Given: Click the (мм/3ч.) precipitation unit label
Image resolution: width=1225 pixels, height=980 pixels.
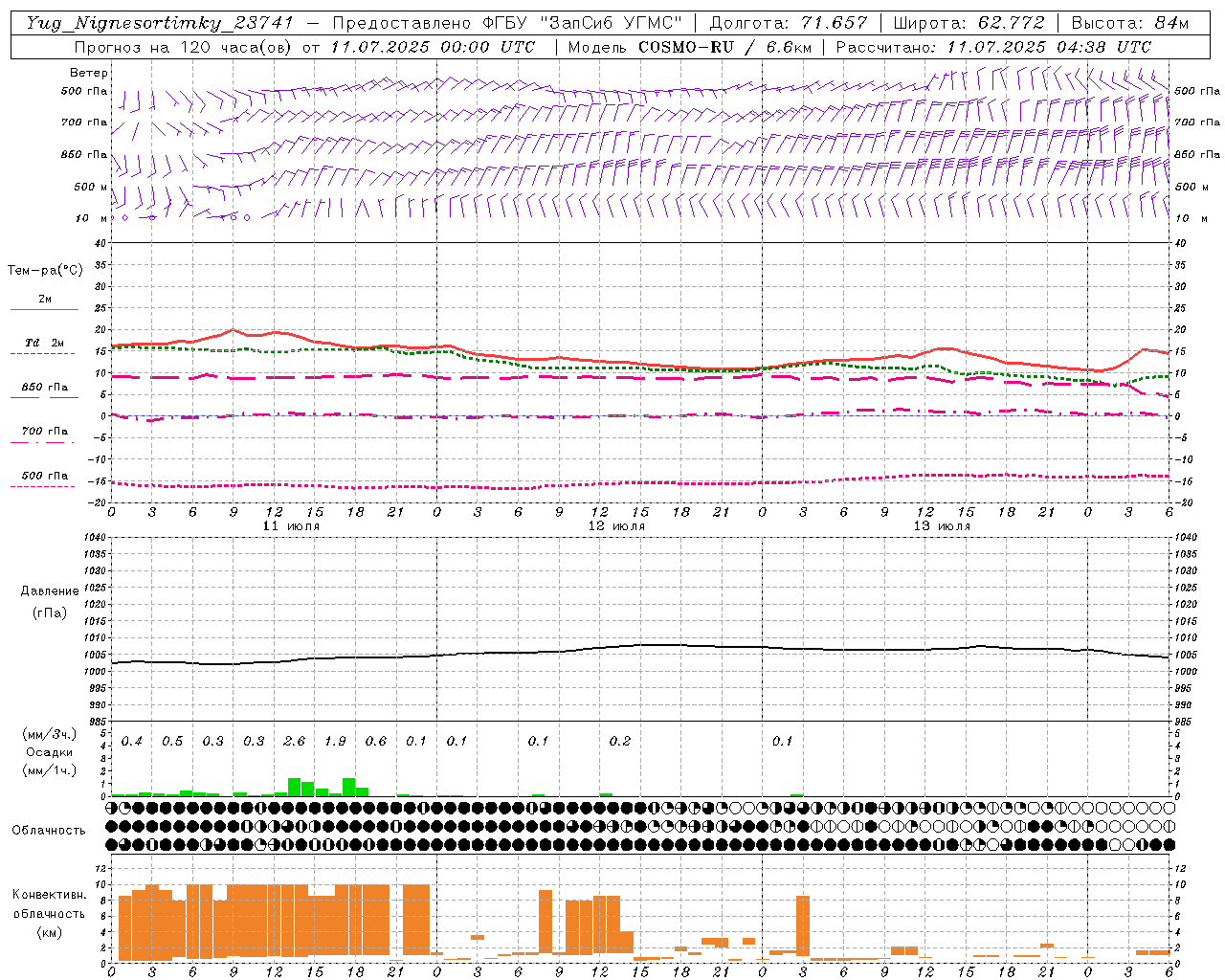Looking at the screenshot, I should [50, 735].
